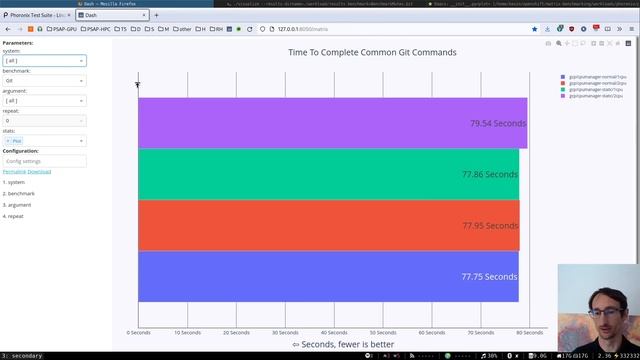Select the Plotly pan tool
The height and width of the screenshot is (360, 640).
tap(567, 43)
